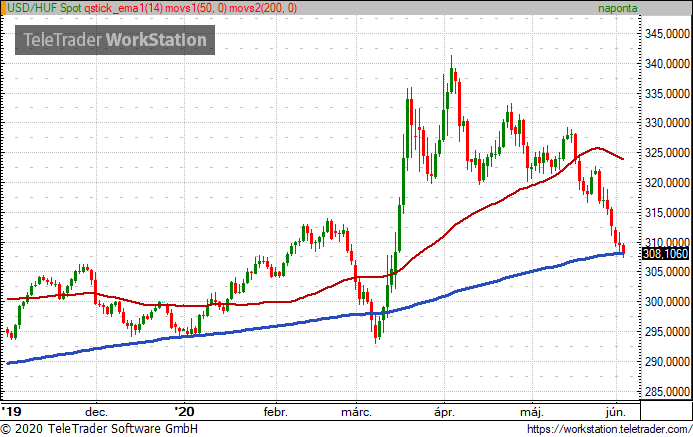The height and width of the screenshot is (437, 693).
Task: Click the 290,0000 price axis label
Action: 667,362
